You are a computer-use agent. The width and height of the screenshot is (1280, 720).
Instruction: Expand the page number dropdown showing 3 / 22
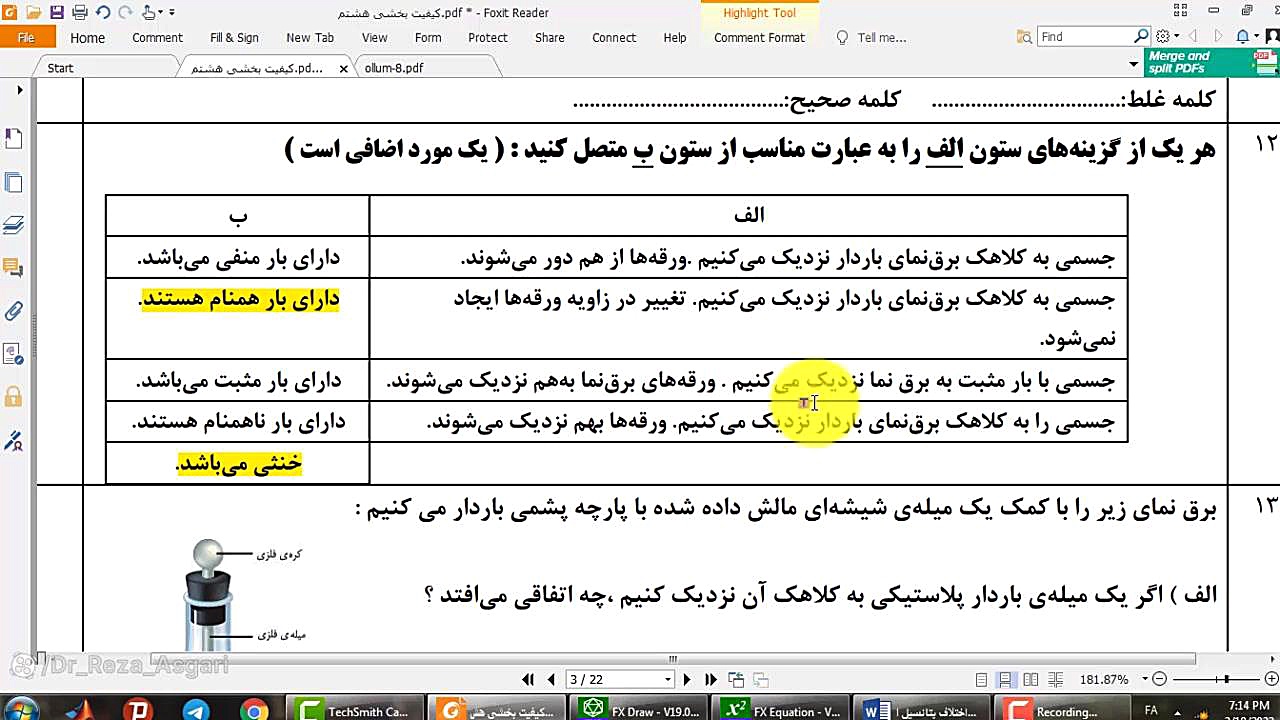[x=668, y=678]
